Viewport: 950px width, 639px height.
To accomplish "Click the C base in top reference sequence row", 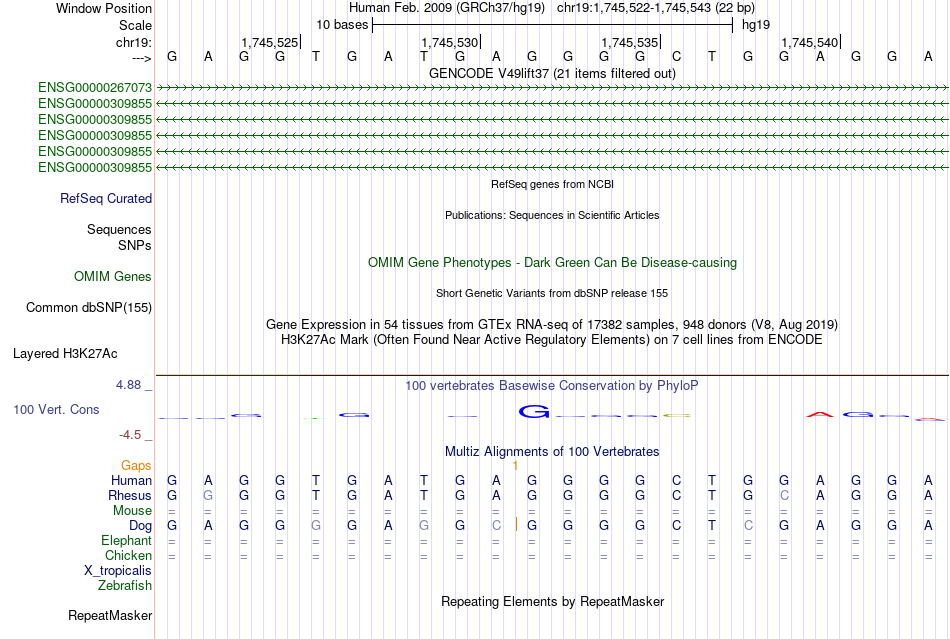I will [676, 57].
